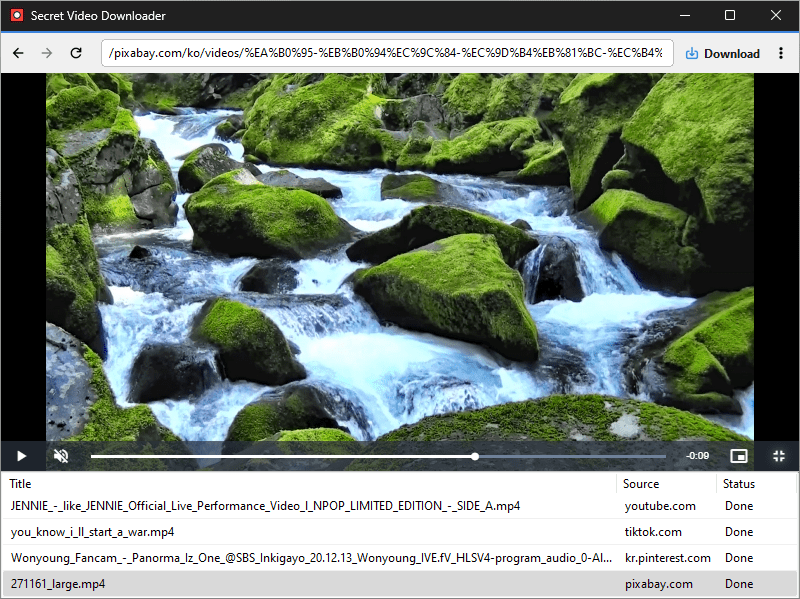Open the three-dot options menu
This screenshot has height=599, width=800.
(781, 53)
